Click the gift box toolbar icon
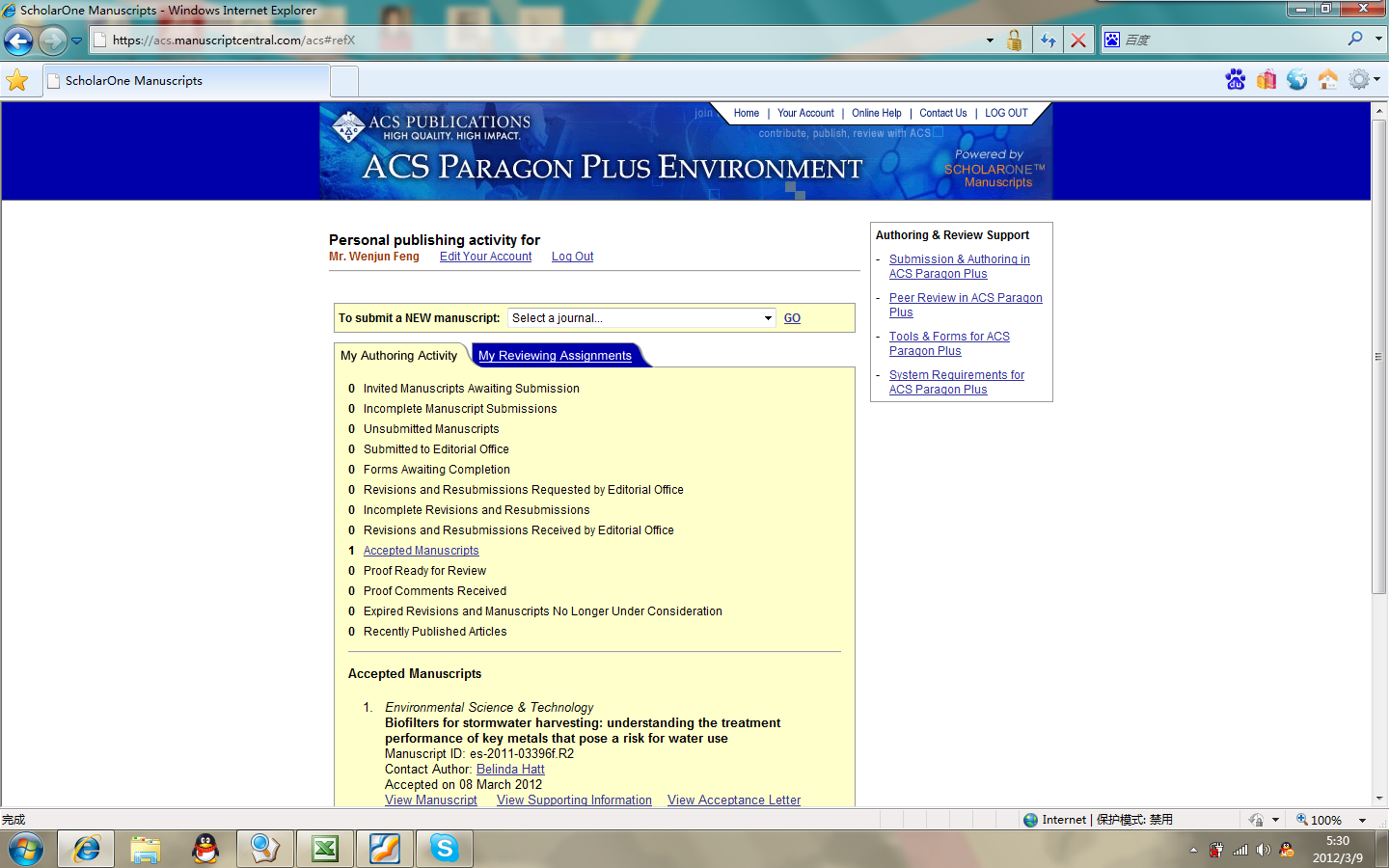This screenshot has width=1389, height=868. [x=1266, y=79]
